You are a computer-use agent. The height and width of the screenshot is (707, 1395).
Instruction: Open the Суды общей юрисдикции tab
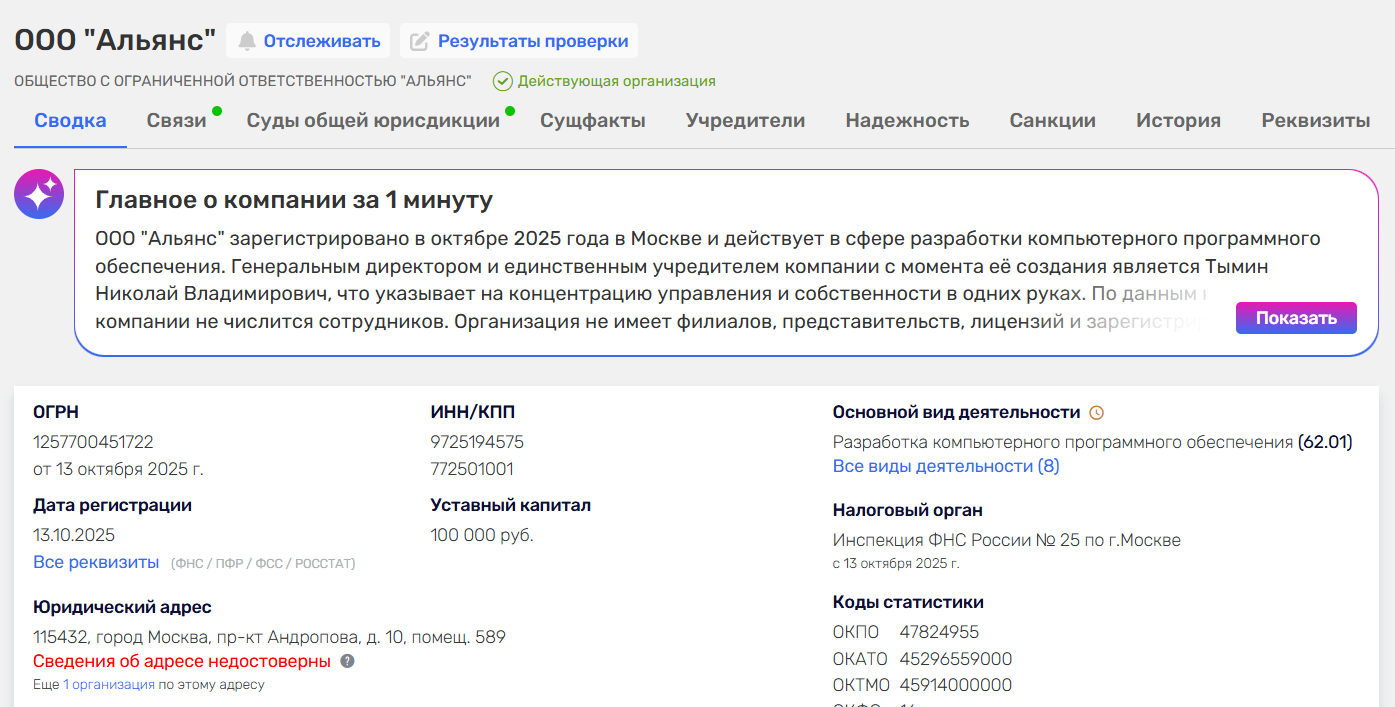click(x=373, y=121)
